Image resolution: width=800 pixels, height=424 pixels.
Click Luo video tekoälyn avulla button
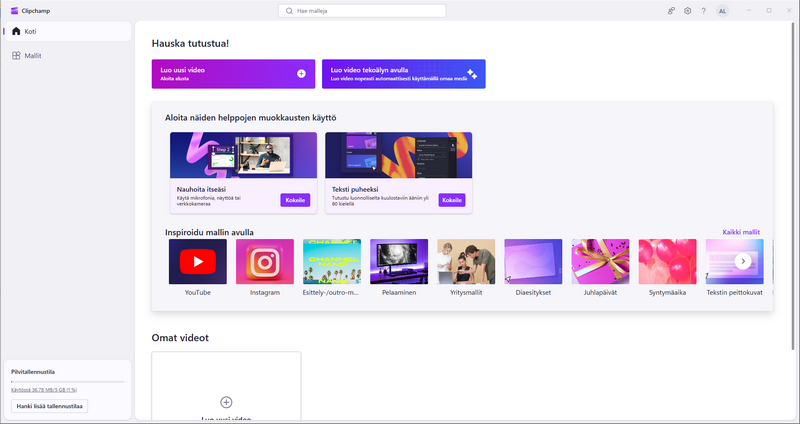point(404,74)
